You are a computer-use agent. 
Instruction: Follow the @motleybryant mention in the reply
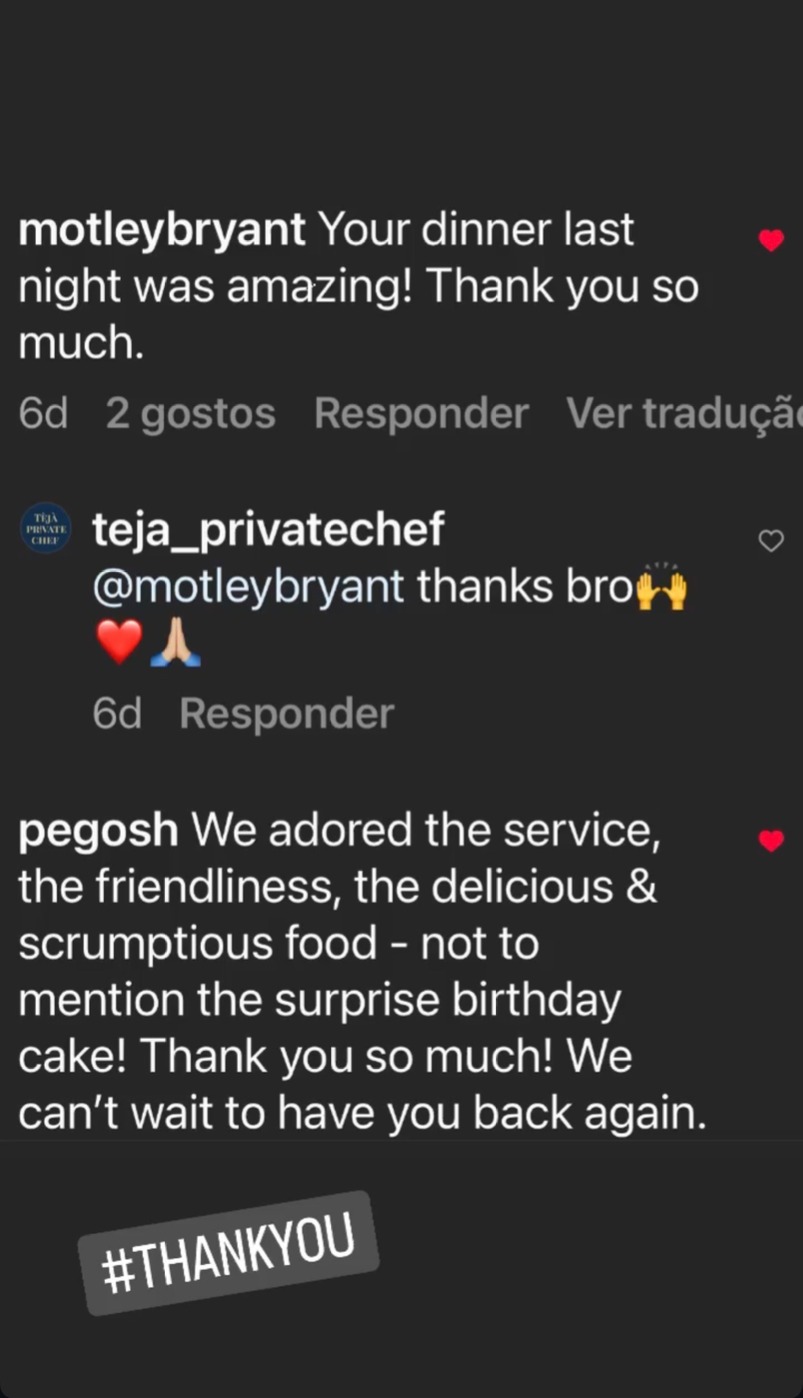click(248, 587)
